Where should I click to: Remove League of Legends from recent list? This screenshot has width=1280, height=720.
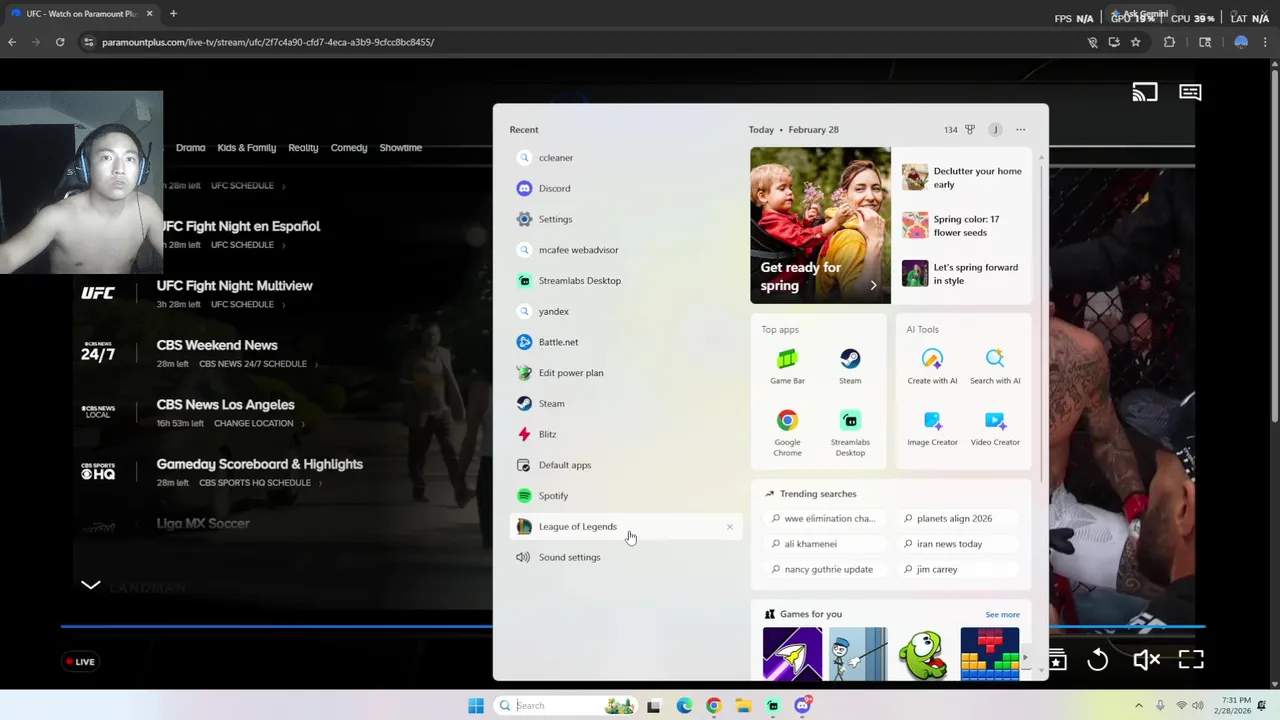(729, 527)
